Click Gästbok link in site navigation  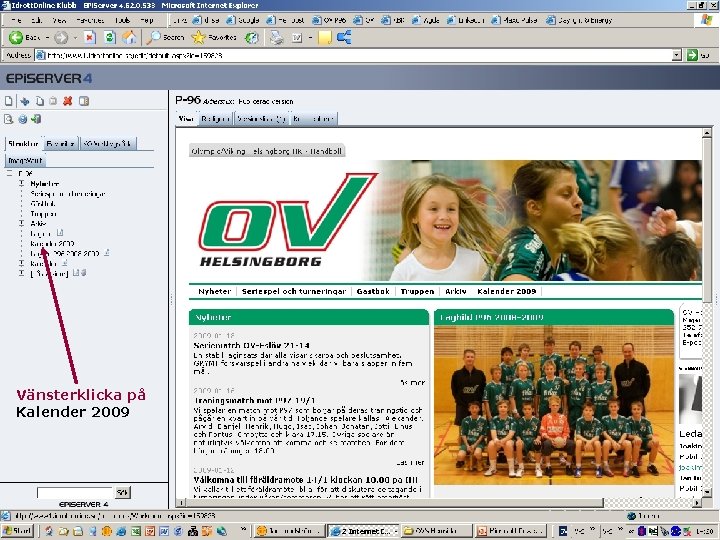point(373,291)
